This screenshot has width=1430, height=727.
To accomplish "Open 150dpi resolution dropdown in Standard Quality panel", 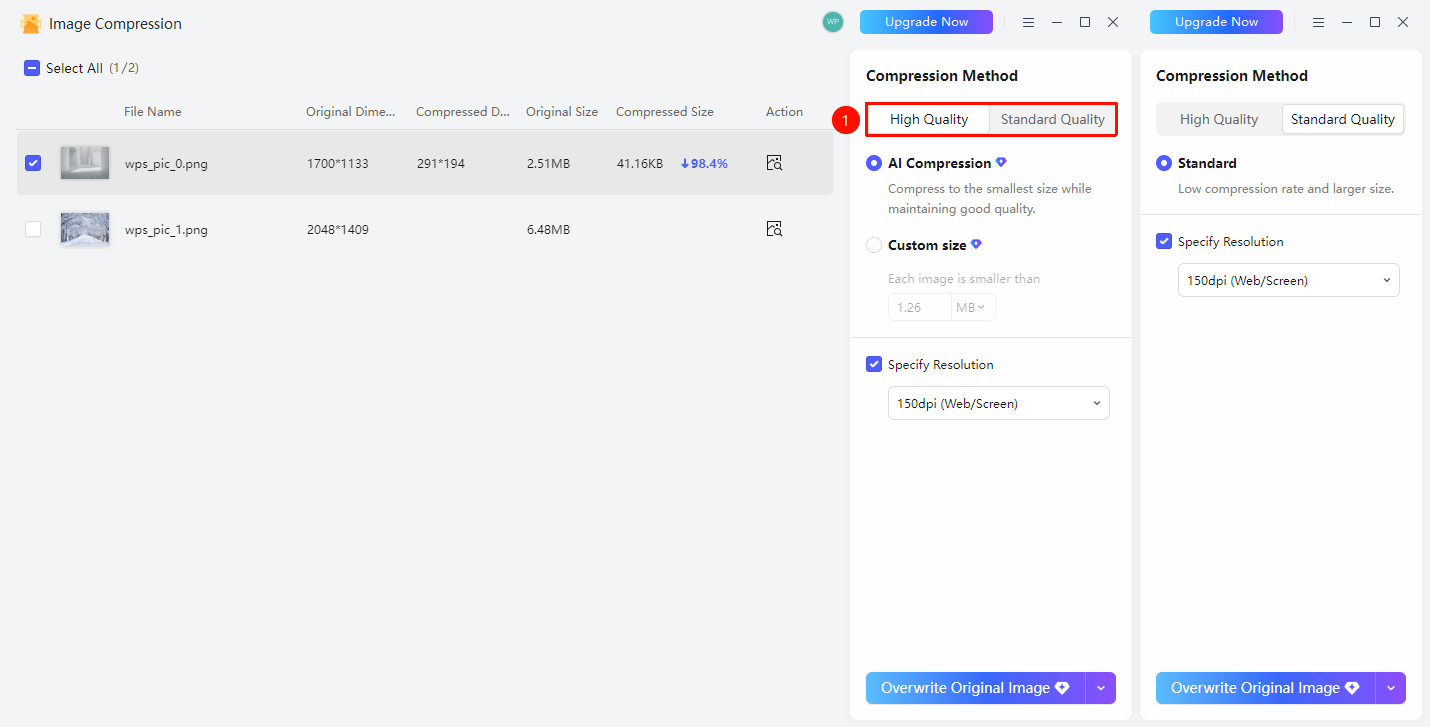I will coord(1289,280).
